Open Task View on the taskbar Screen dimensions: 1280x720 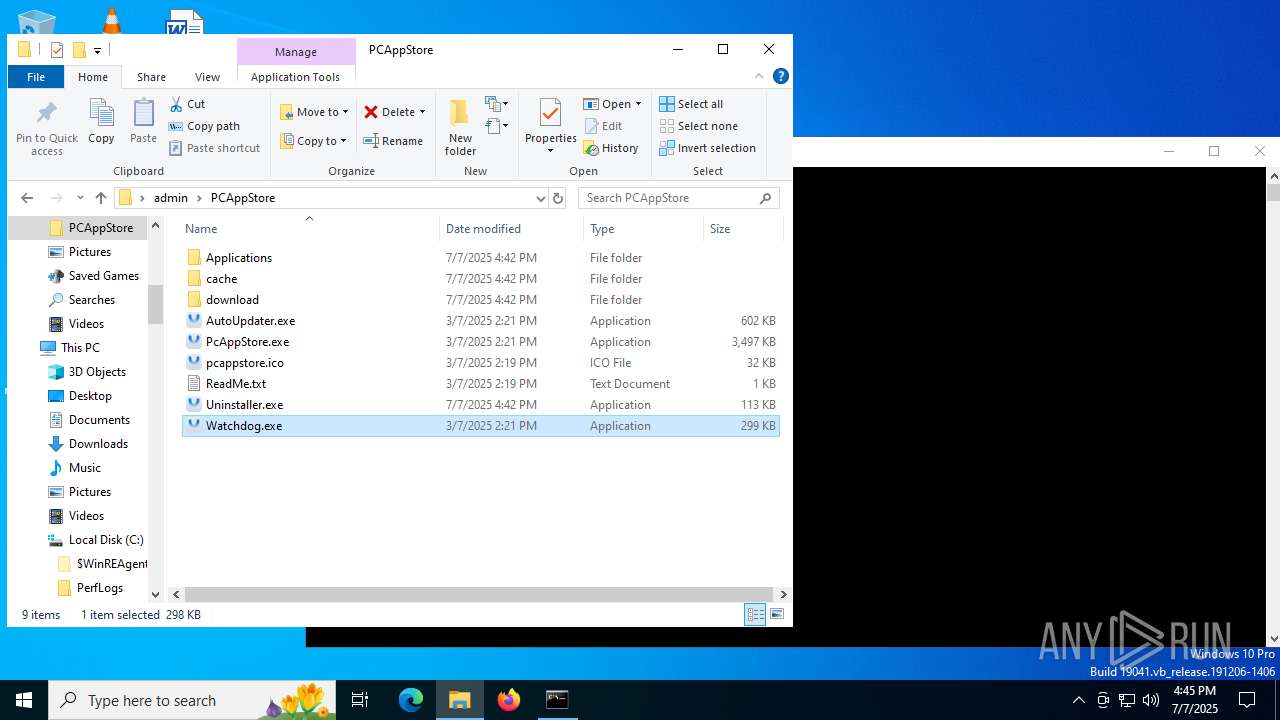coord(360,700)
